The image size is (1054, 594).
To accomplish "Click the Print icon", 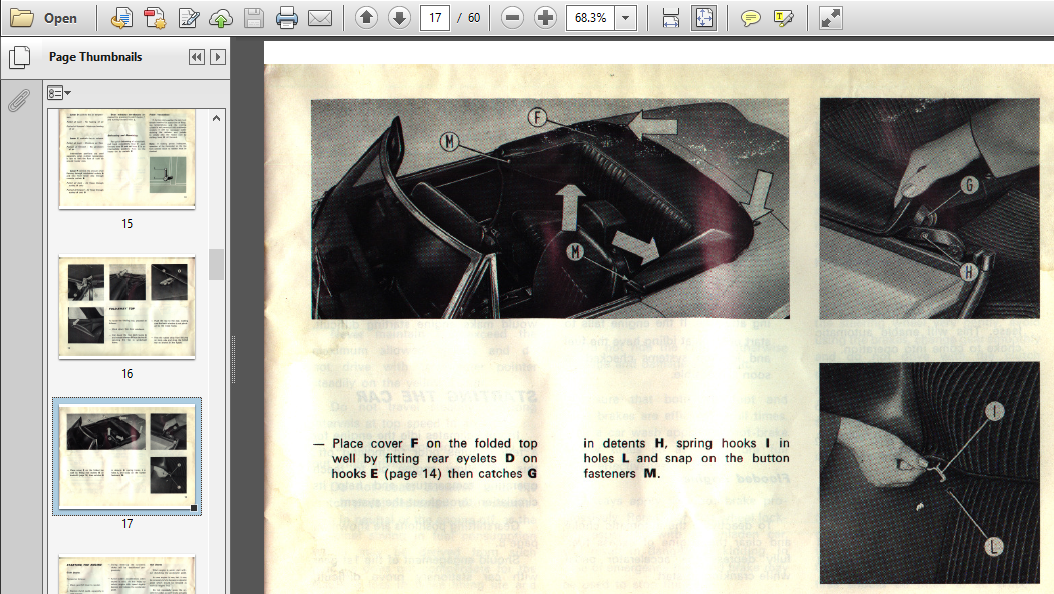I will (x=287, y=18).
